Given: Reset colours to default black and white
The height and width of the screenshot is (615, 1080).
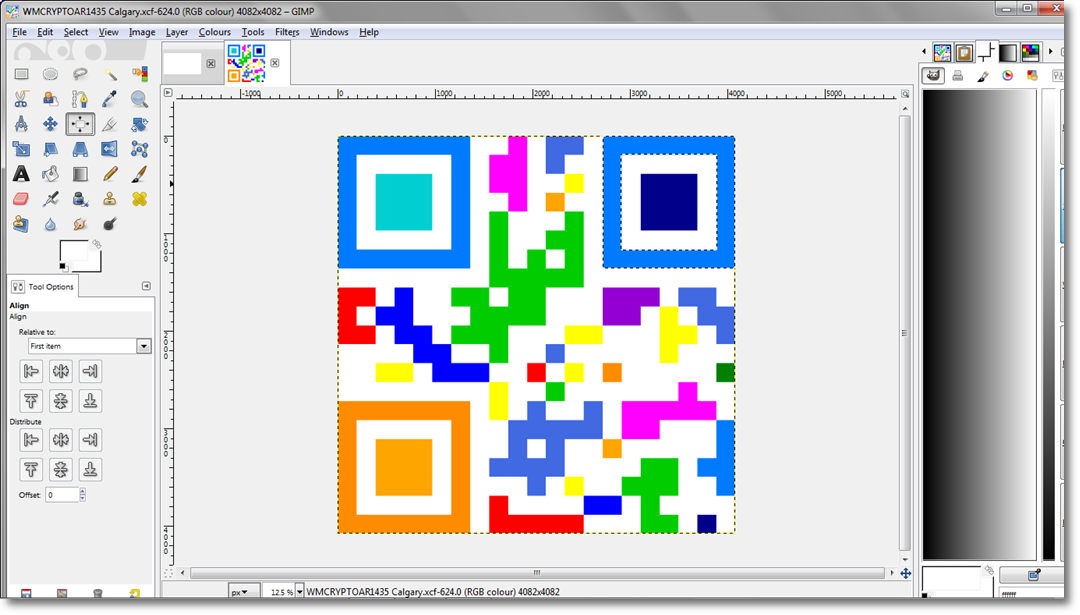Looking at the screenshot, I should click(x=63, y=267).
